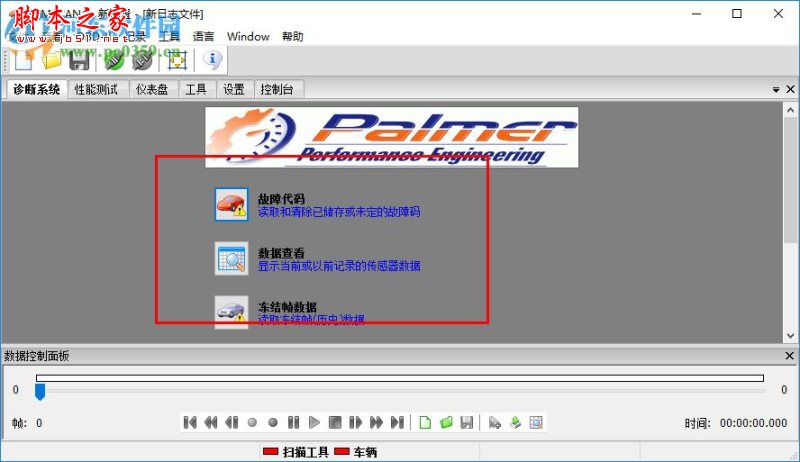The width and height of the screenshot is (800, 462).
Task: Close the 数据控制面板 panel
Action: [x=789, y=355]
